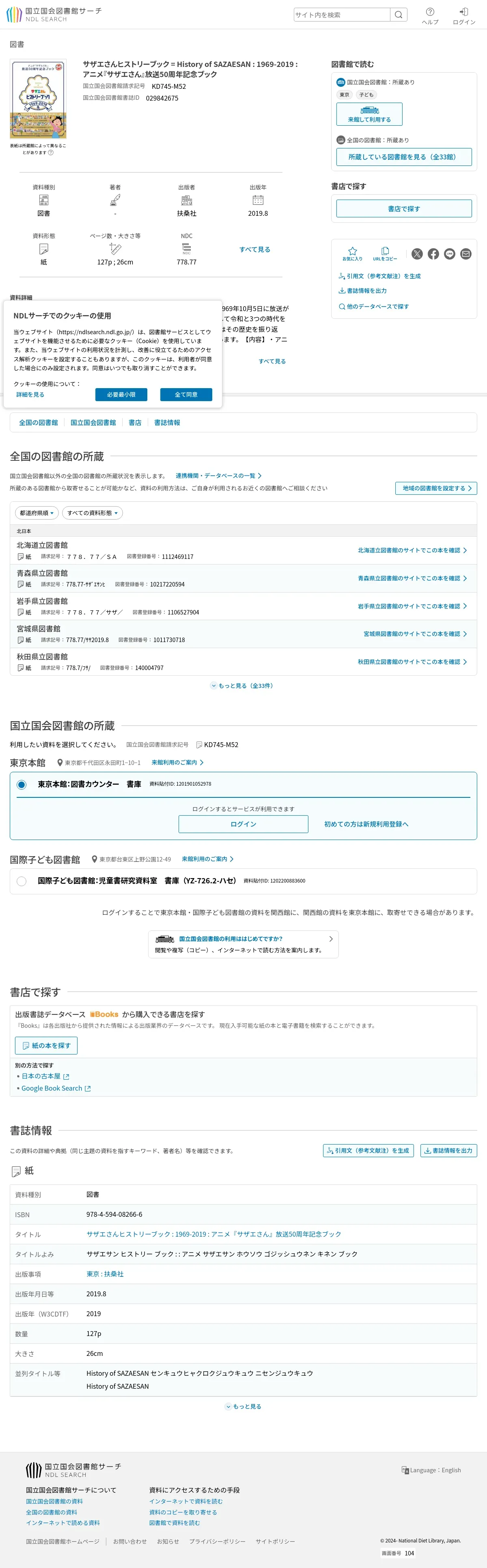Click 書誌情報を出力 button in 書誌情報 section
This screenshot has width=487, height=1568.
point(449,1151)
